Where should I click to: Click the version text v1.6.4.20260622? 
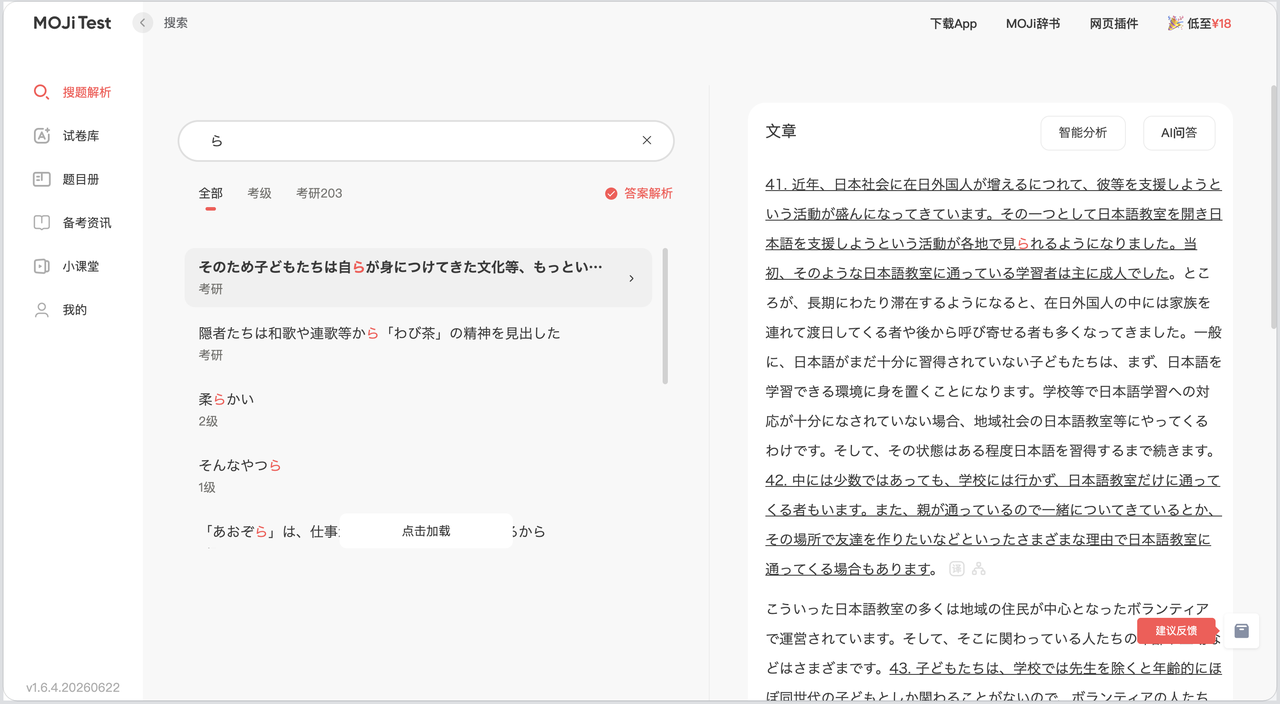coord(73,688)
